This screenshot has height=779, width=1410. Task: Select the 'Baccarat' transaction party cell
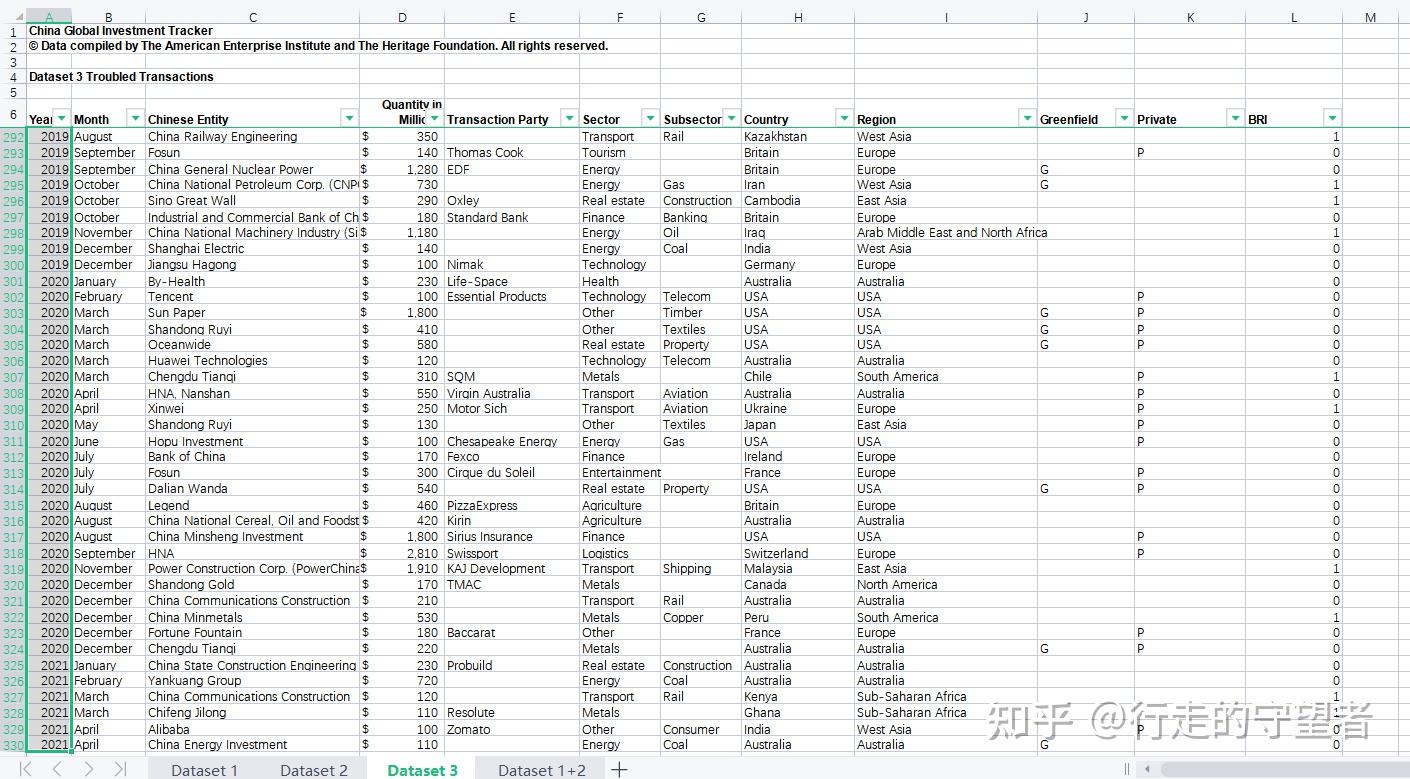click(512, 633)
